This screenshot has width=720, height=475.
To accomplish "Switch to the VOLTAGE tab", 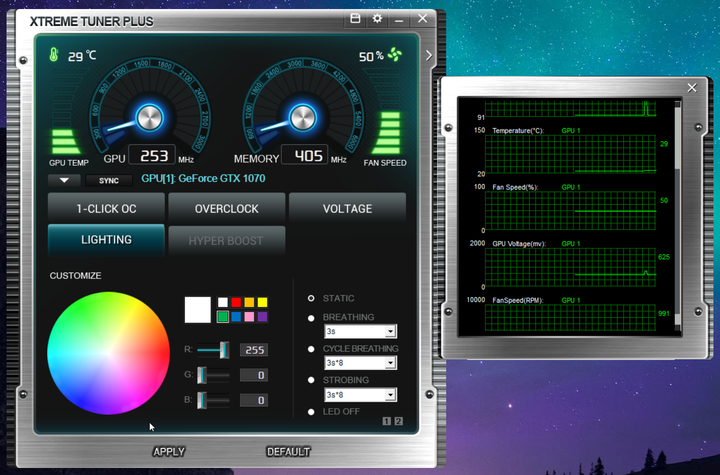I will tap(348, 209).
